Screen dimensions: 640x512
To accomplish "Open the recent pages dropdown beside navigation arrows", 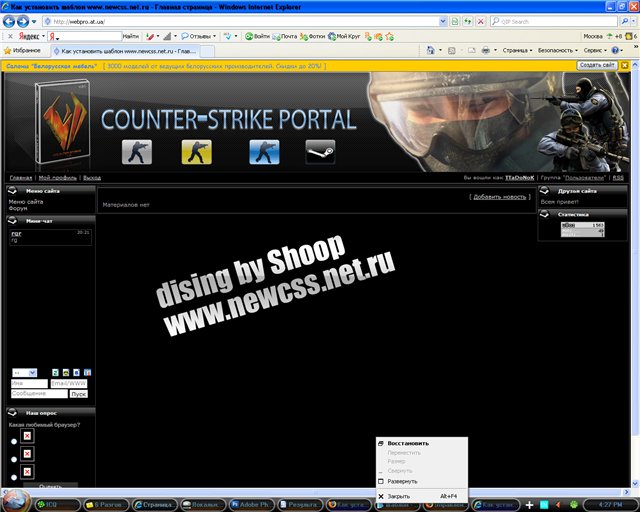I will click(x=34, y=22).
